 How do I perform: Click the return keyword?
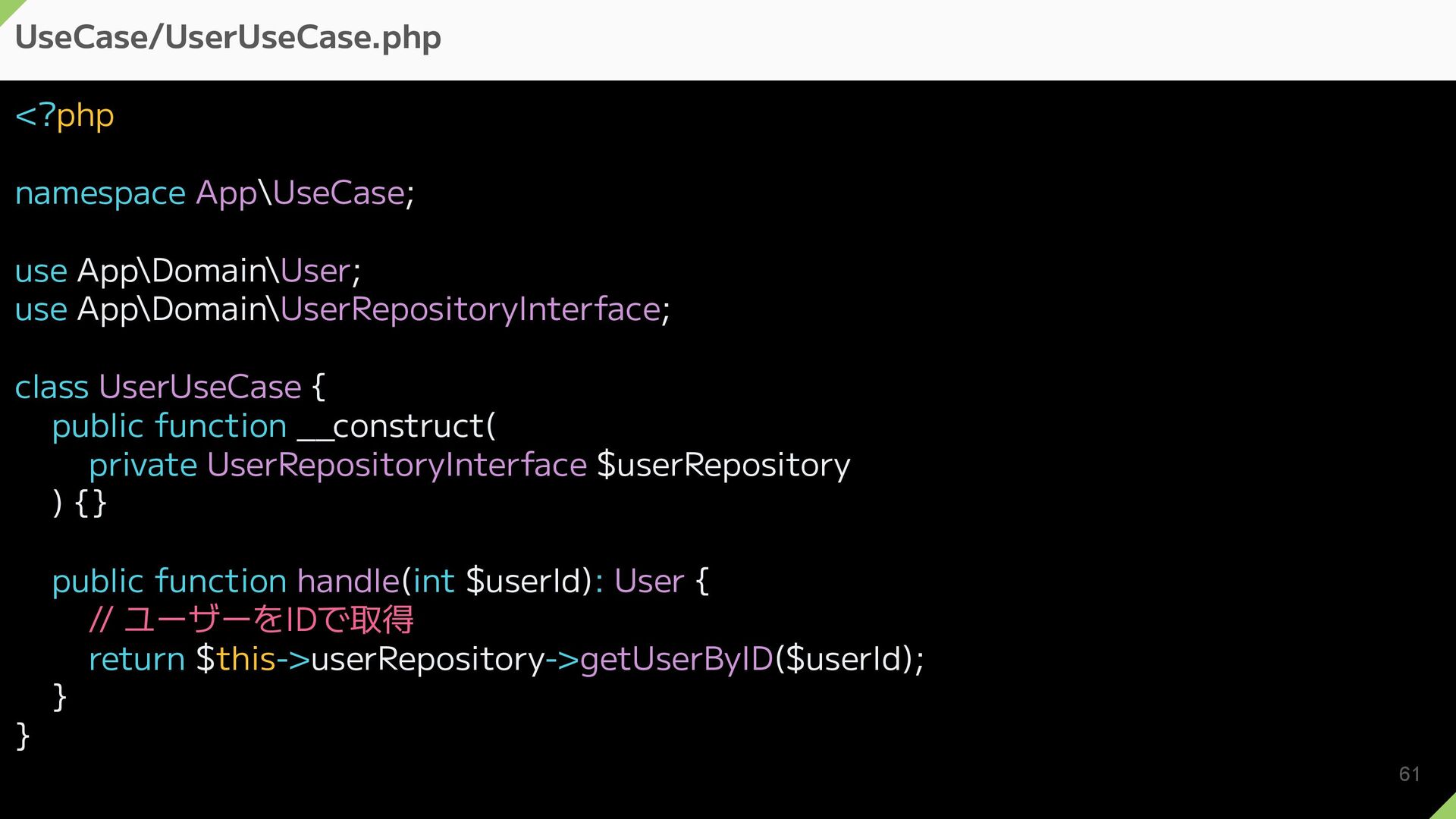coord(136,660)
